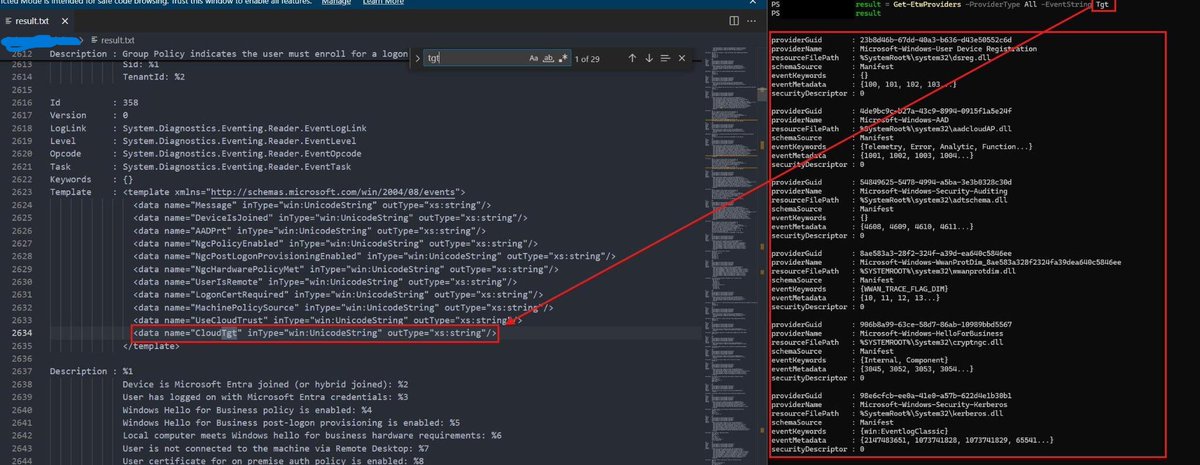Open the Learn More link
This screenshot has width=1200, height=465.
383,4
